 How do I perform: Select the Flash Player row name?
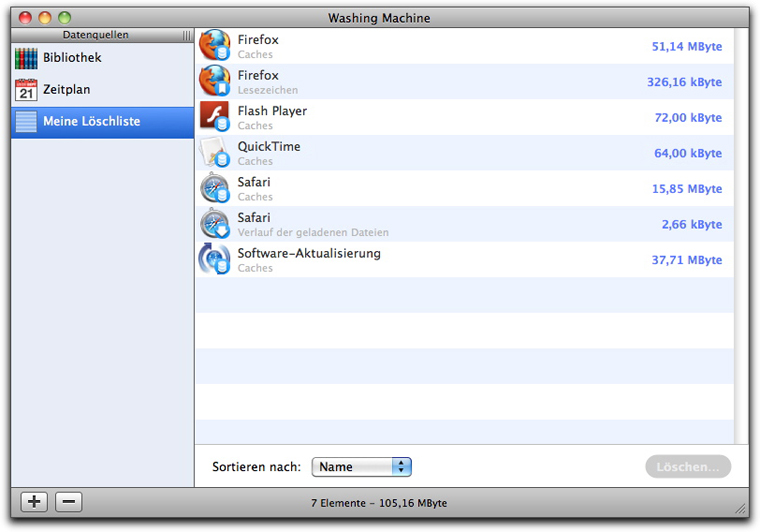click(272, 111)
